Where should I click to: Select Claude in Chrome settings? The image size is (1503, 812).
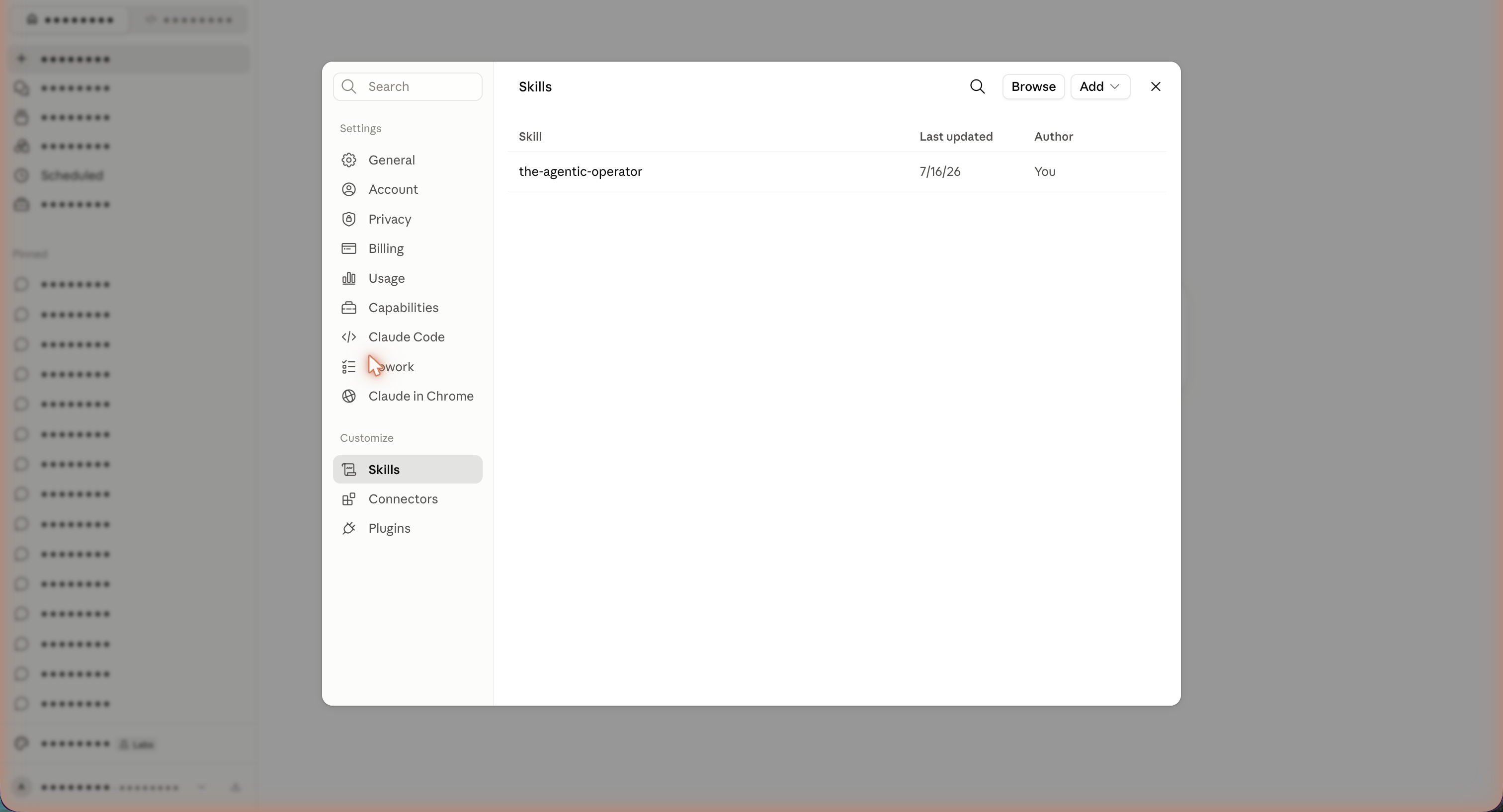coord(407,396)
